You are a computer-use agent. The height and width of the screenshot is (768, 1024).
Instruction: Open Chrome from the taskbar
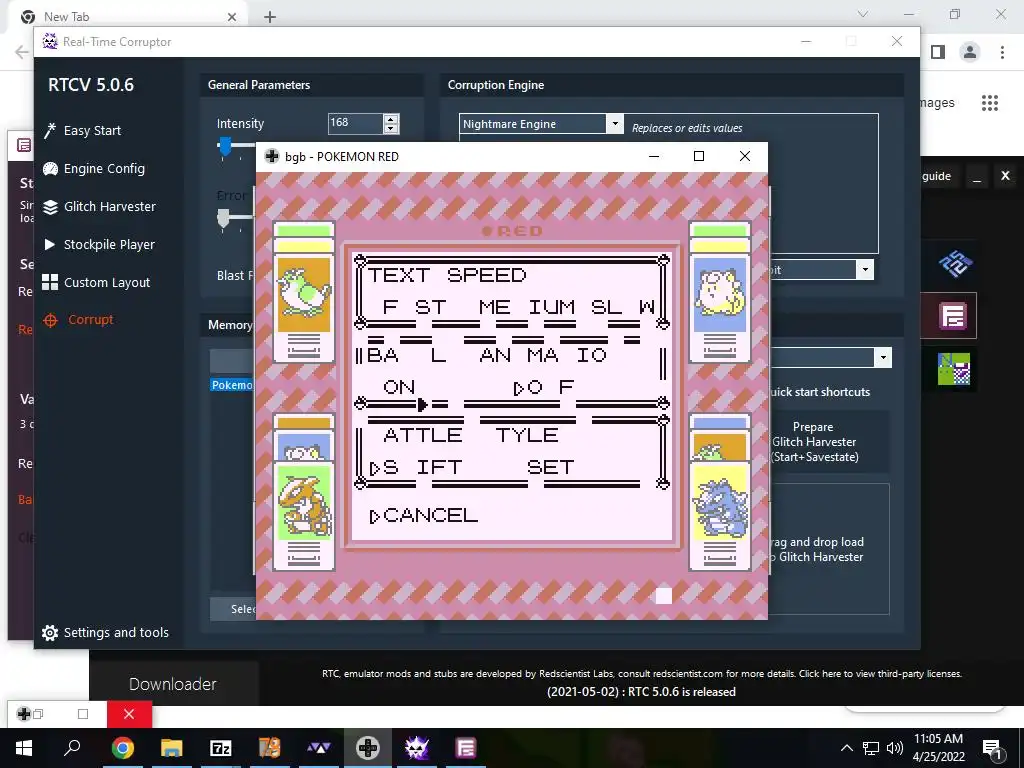click(122, 748)
